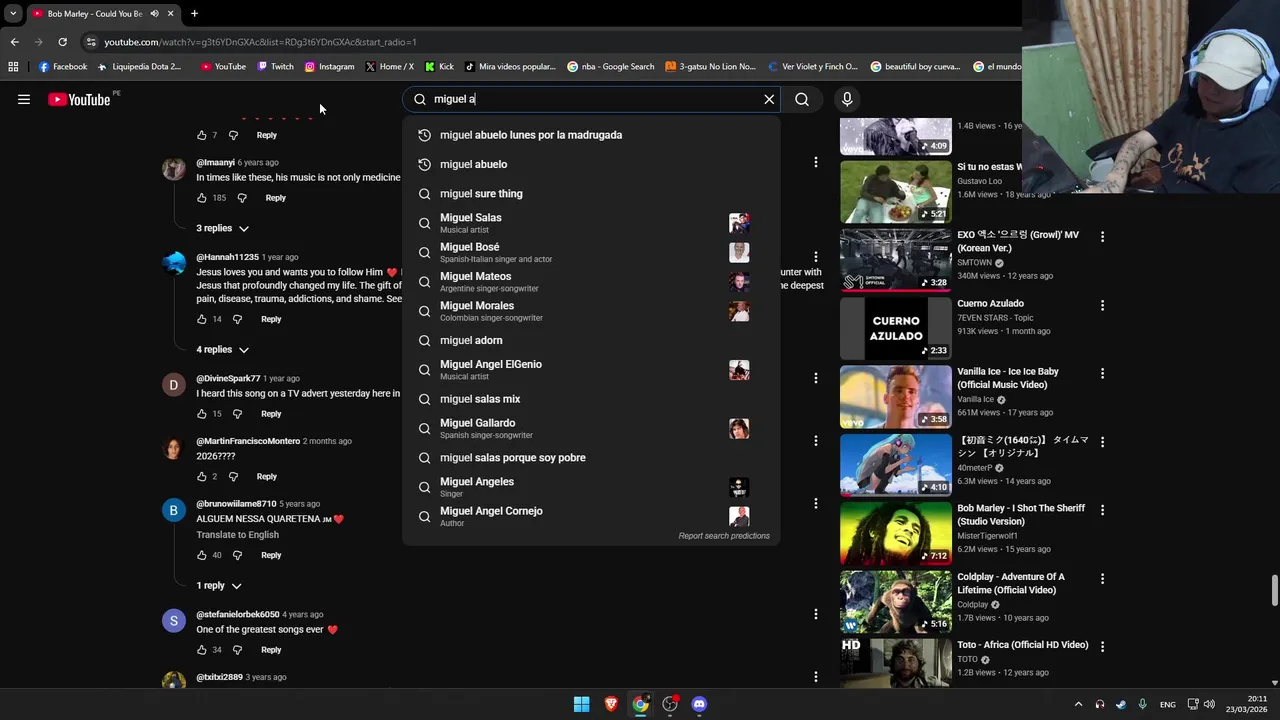Screen dimensions: 1280x720
Task: Open options for Toto - Africa video
Action: pyautogui.click(x=1102, y=647)
